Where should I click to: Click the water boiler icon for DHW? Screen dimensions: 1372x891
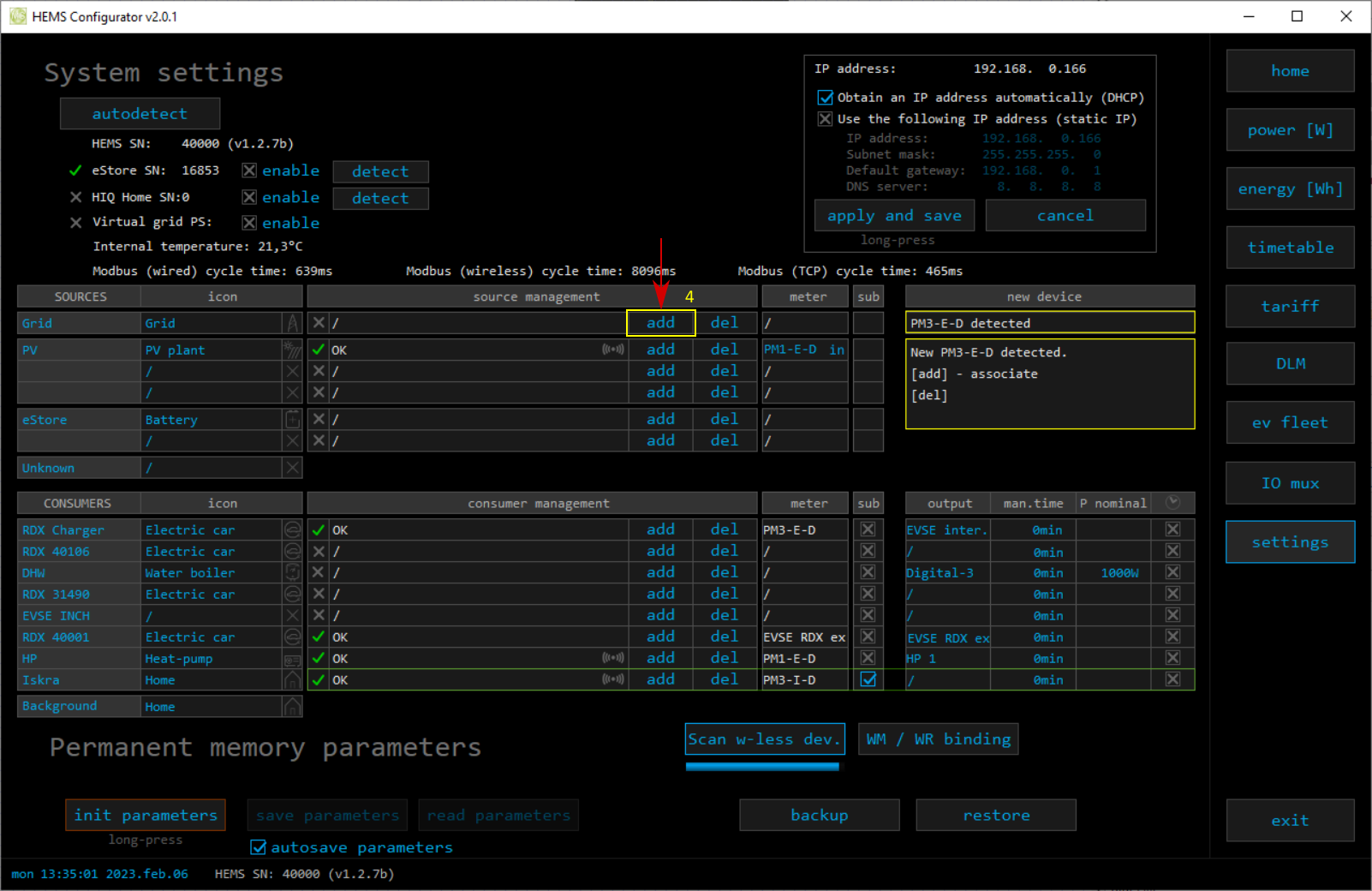[293, 572]
